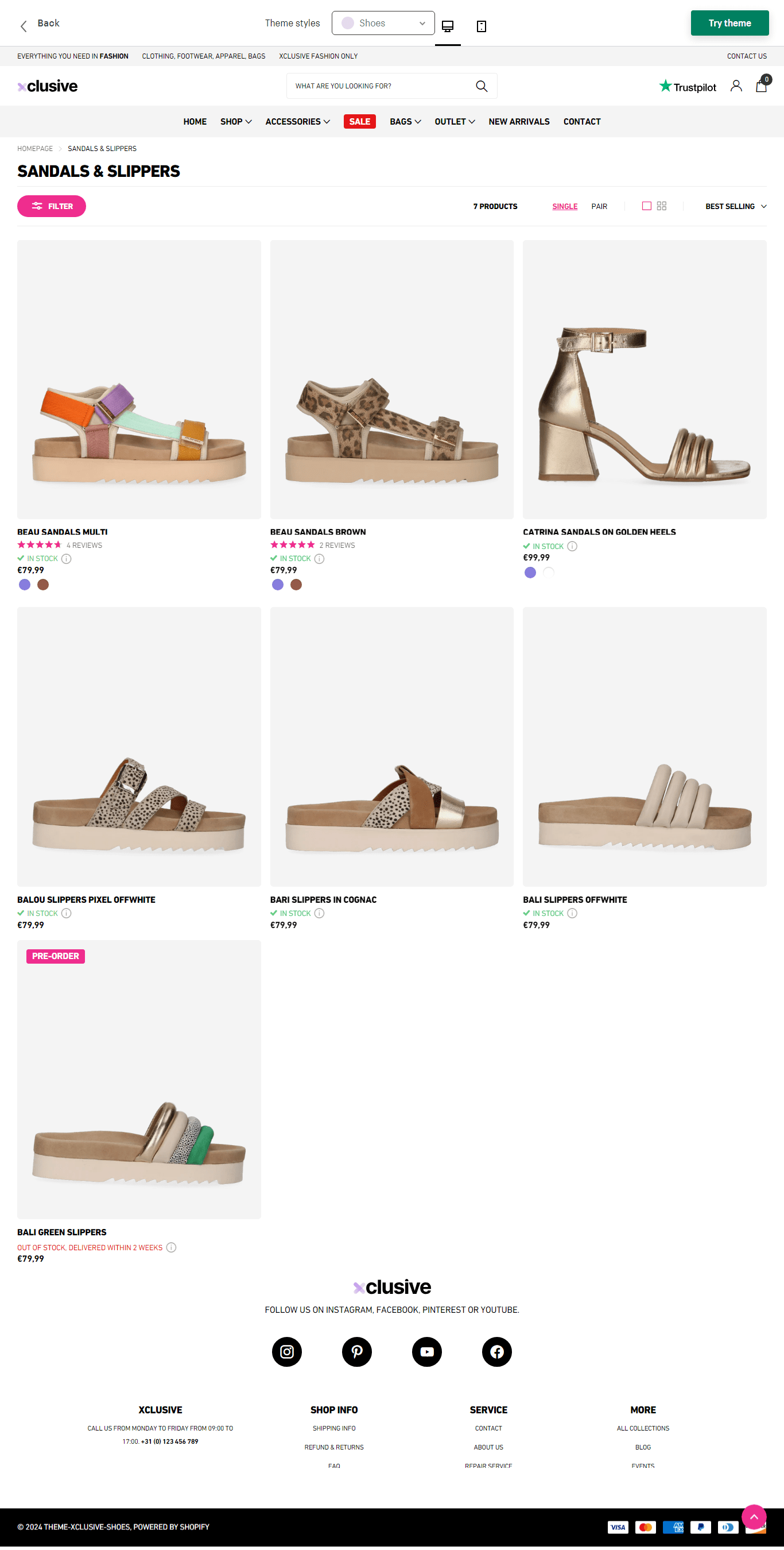Go to New Arrivals page

click(519, 122)
